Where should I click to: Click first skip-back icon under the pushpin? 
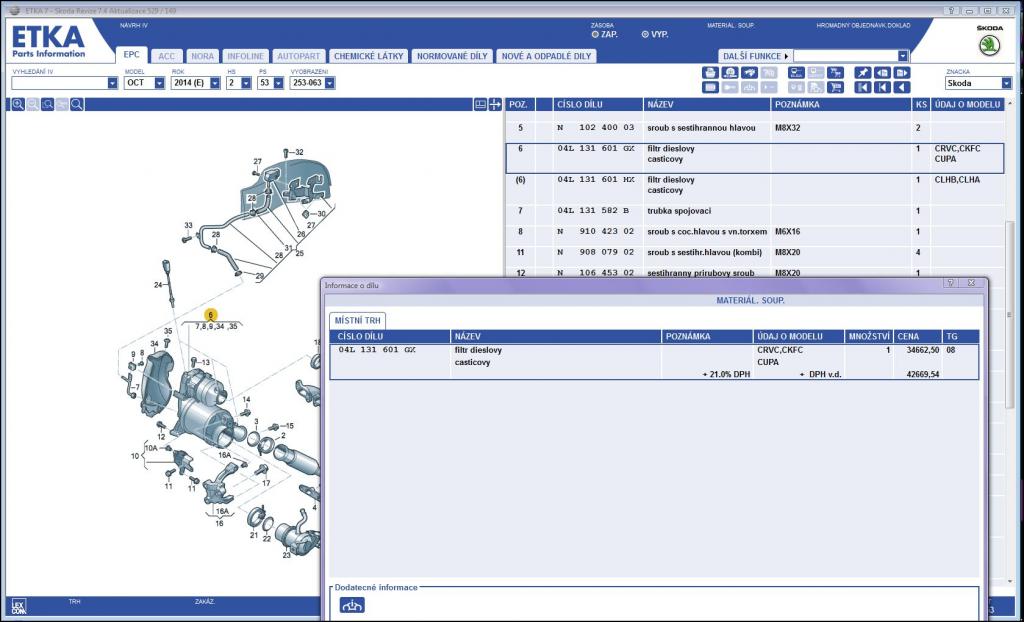863,88
